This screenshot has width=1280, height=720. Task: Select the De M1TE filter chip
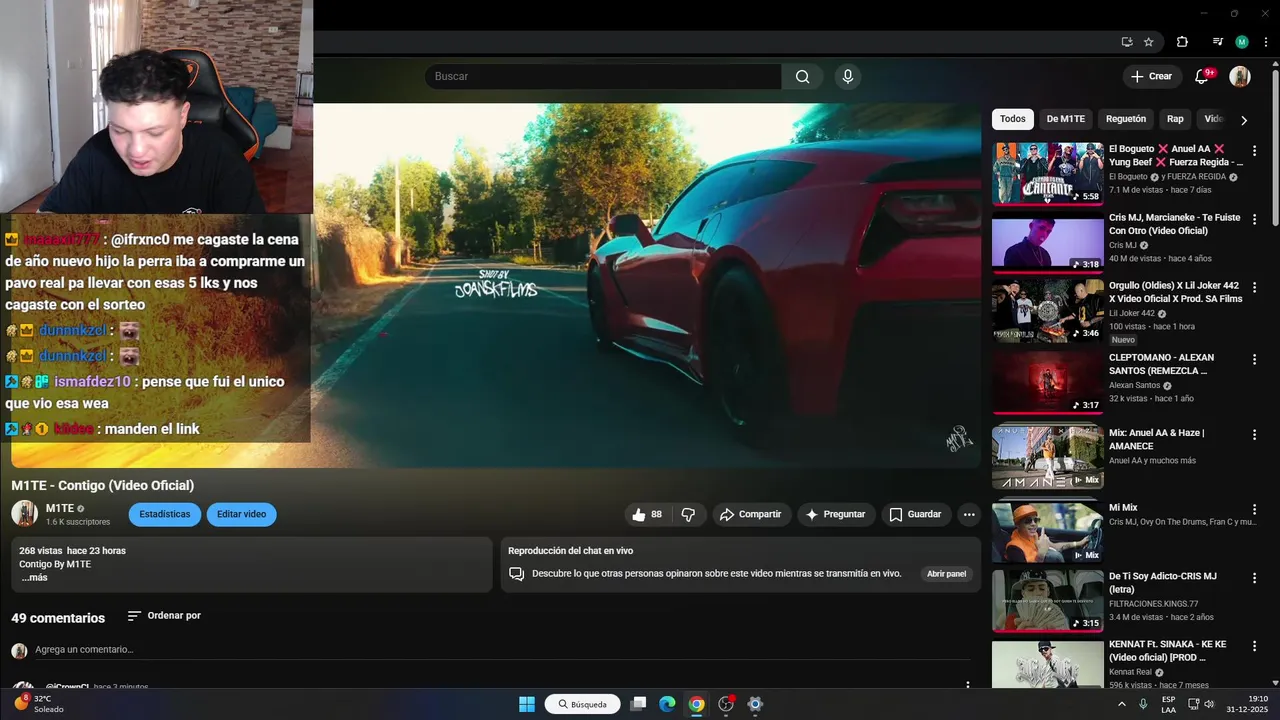point(1066,119)
